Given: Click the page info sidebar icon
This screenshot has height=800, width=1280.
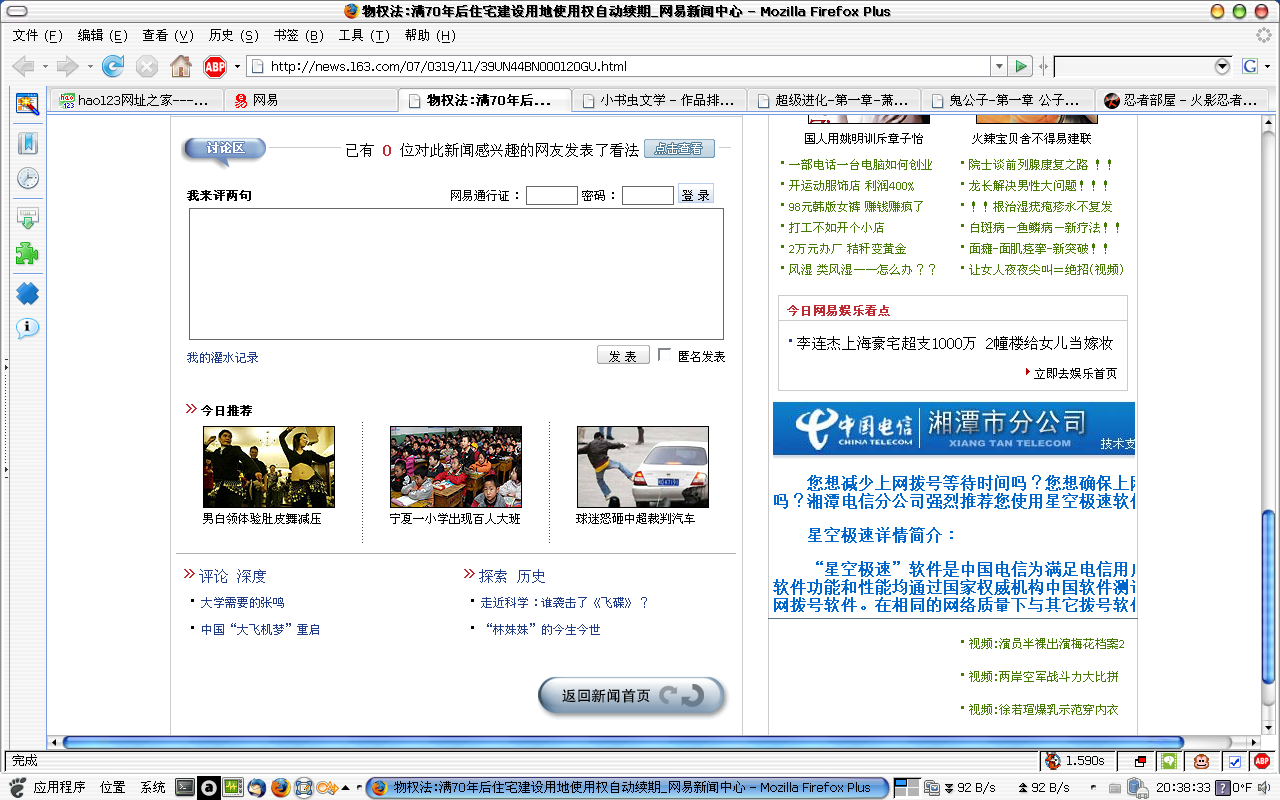Looking at the screenshot, I should tap(28, 328).
